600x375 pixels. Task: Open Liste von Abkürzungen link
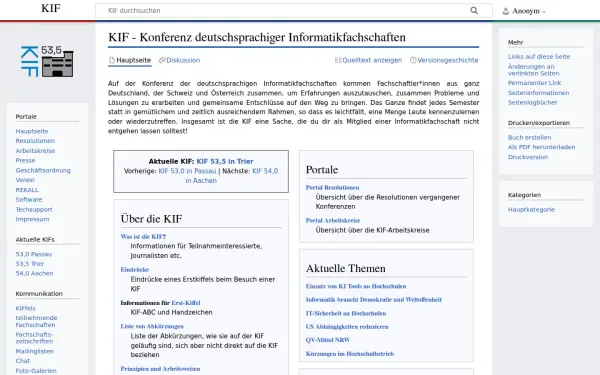152,326
